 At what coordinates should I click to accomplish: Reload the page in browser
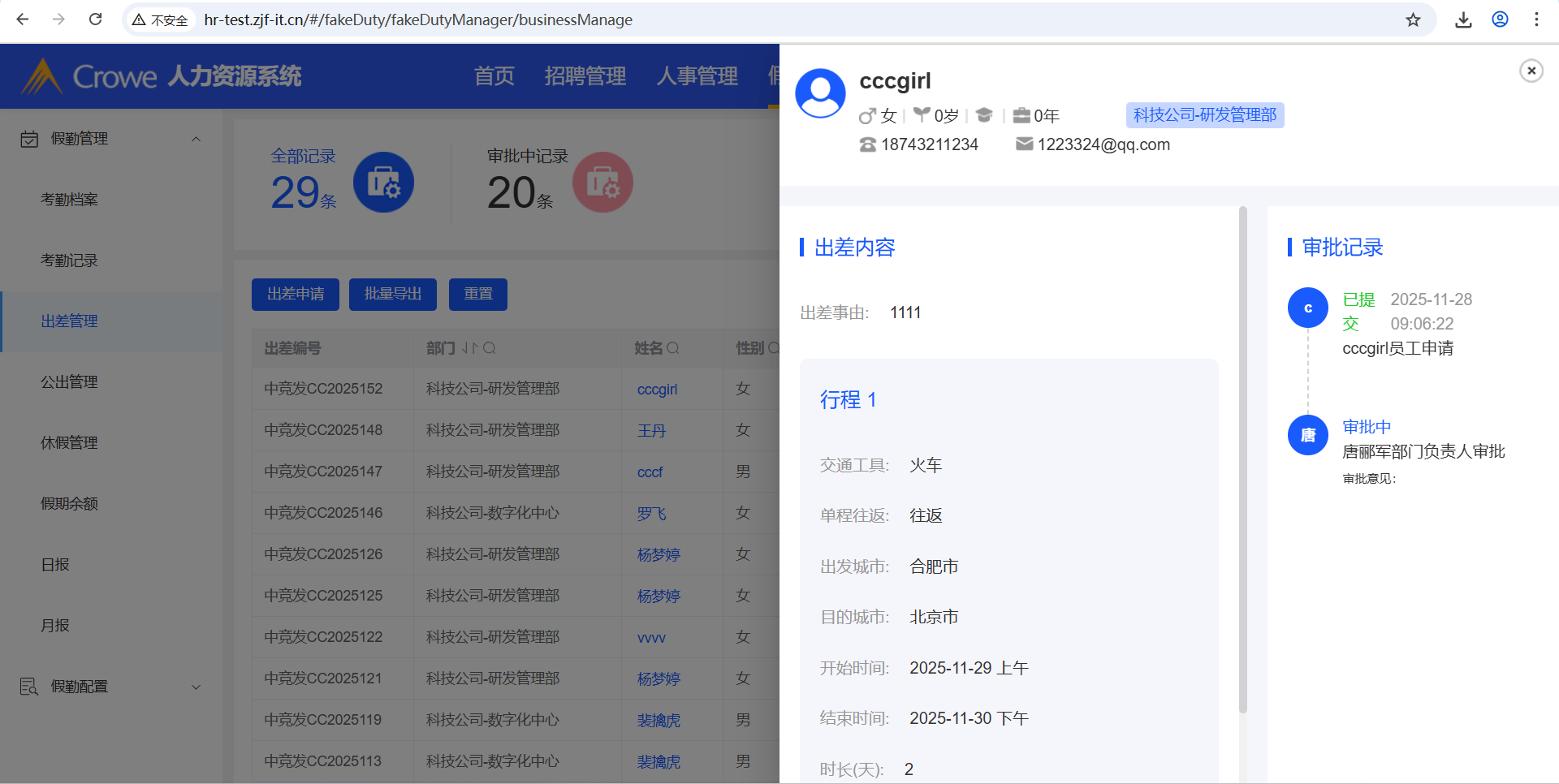pyautogui.click(x=95, y=19)
